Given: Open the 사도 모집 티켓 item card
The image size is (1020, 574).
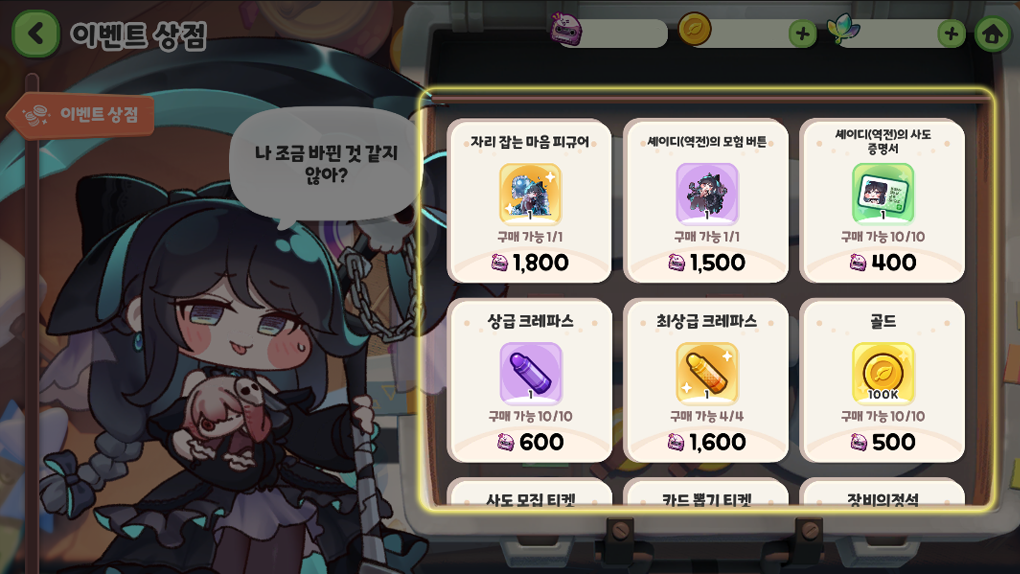Looking at the screenshot, I should coord(530,493).
